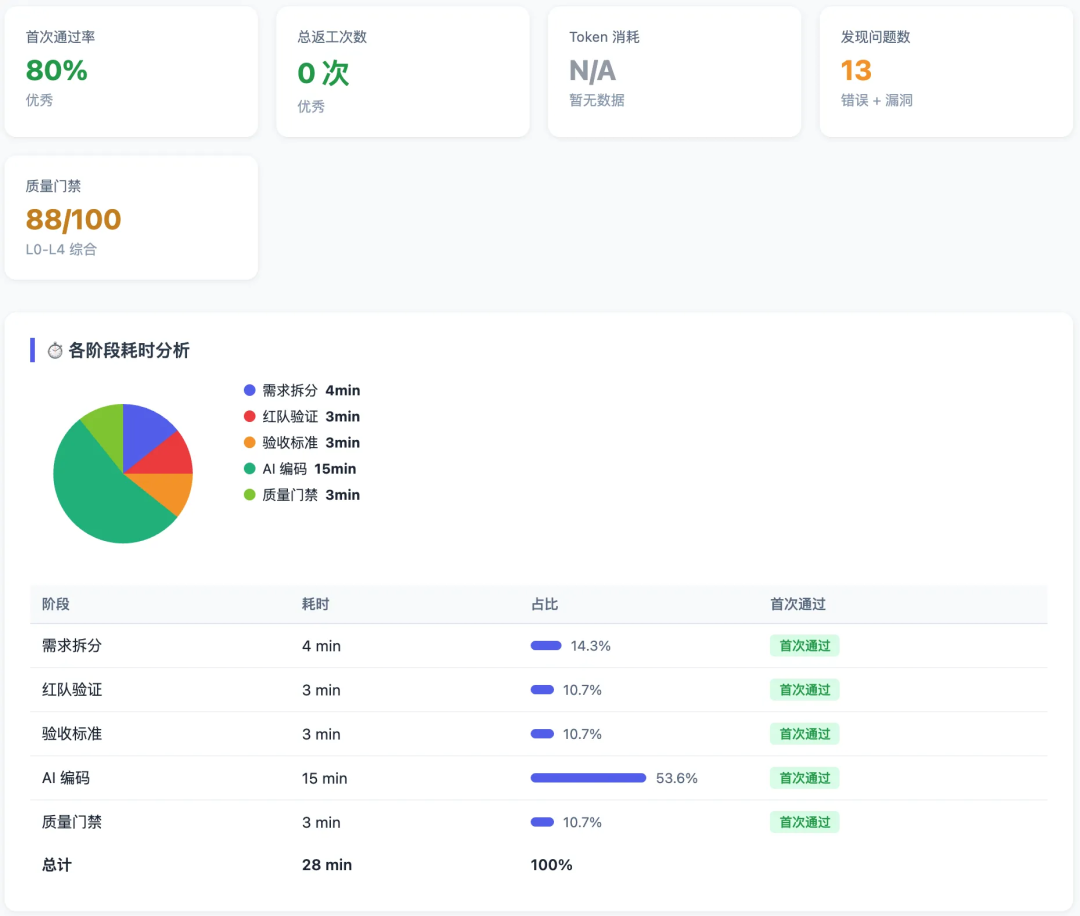Open the Token 消耗 N/A card
Viewport: 1080px width, 916px height.
674,72
